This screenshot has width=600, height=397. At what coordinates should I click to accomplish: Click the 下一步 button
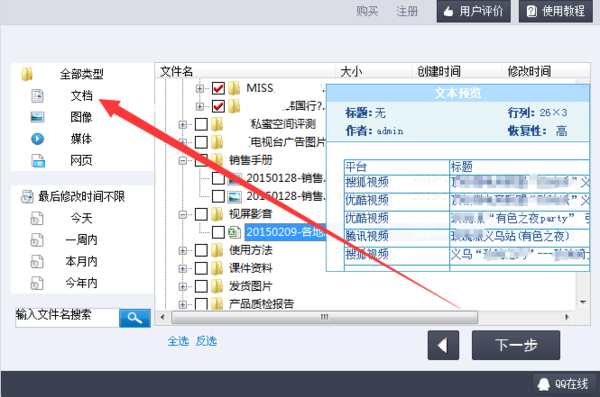516,345
